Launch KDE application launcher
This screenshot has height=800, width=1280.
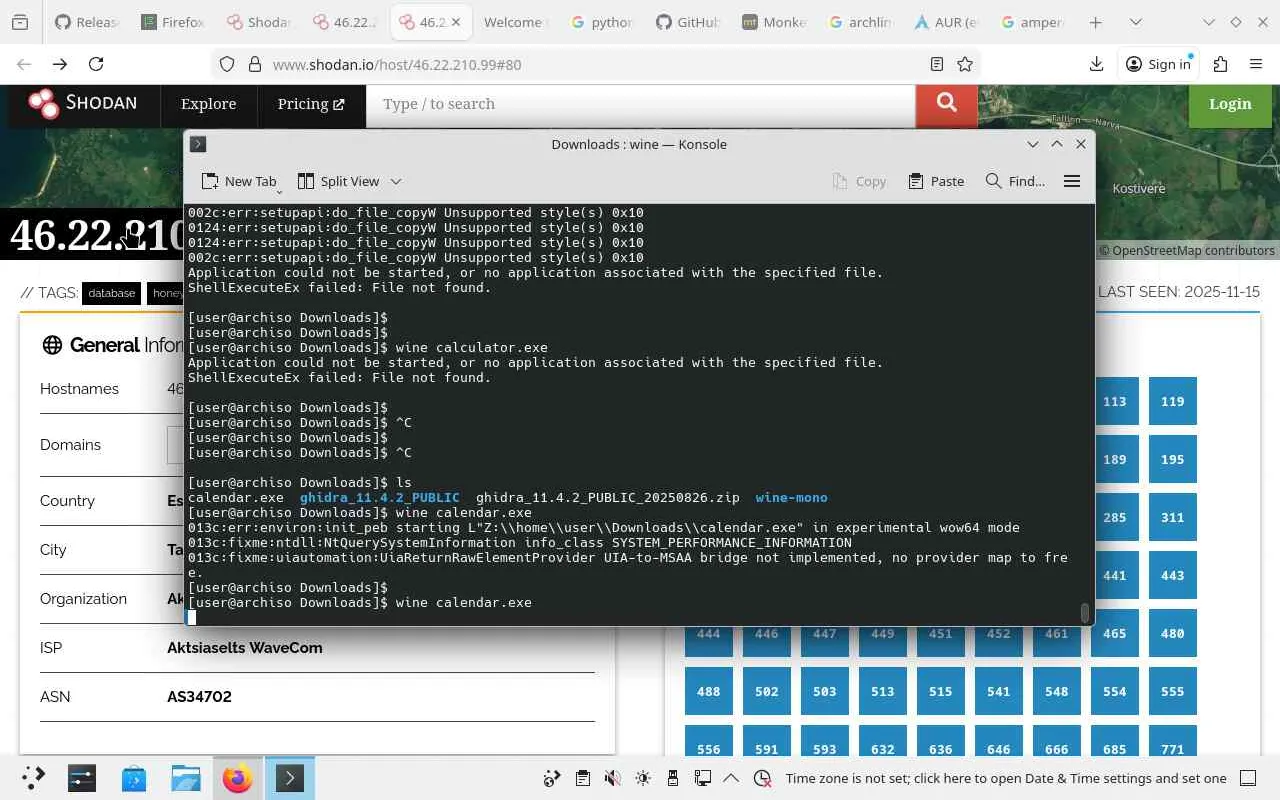[x=33, y=778]
